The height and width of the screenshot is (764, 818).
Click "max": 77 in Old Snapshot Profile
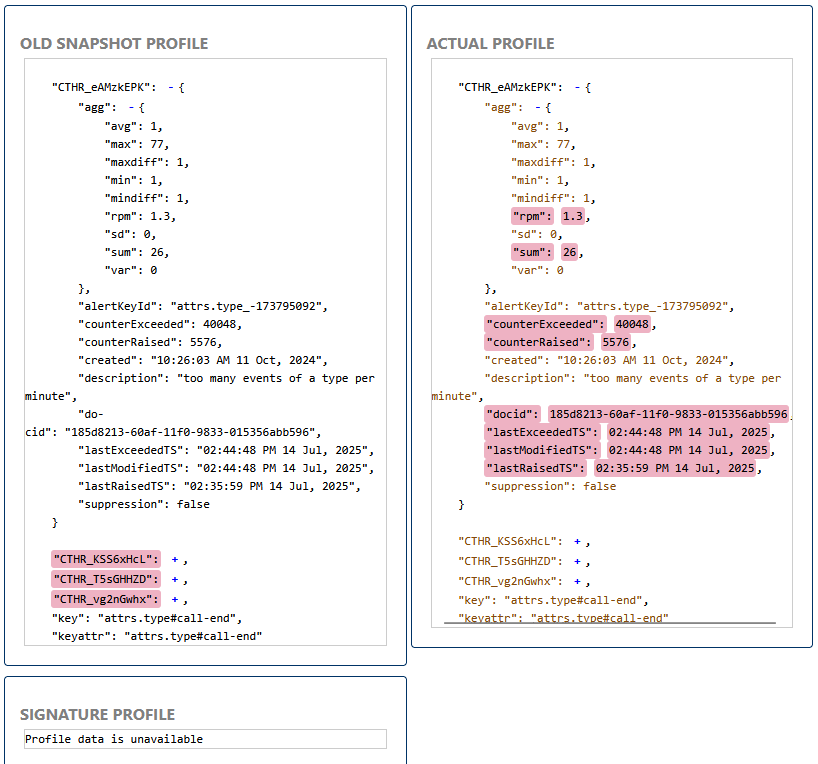137,144
